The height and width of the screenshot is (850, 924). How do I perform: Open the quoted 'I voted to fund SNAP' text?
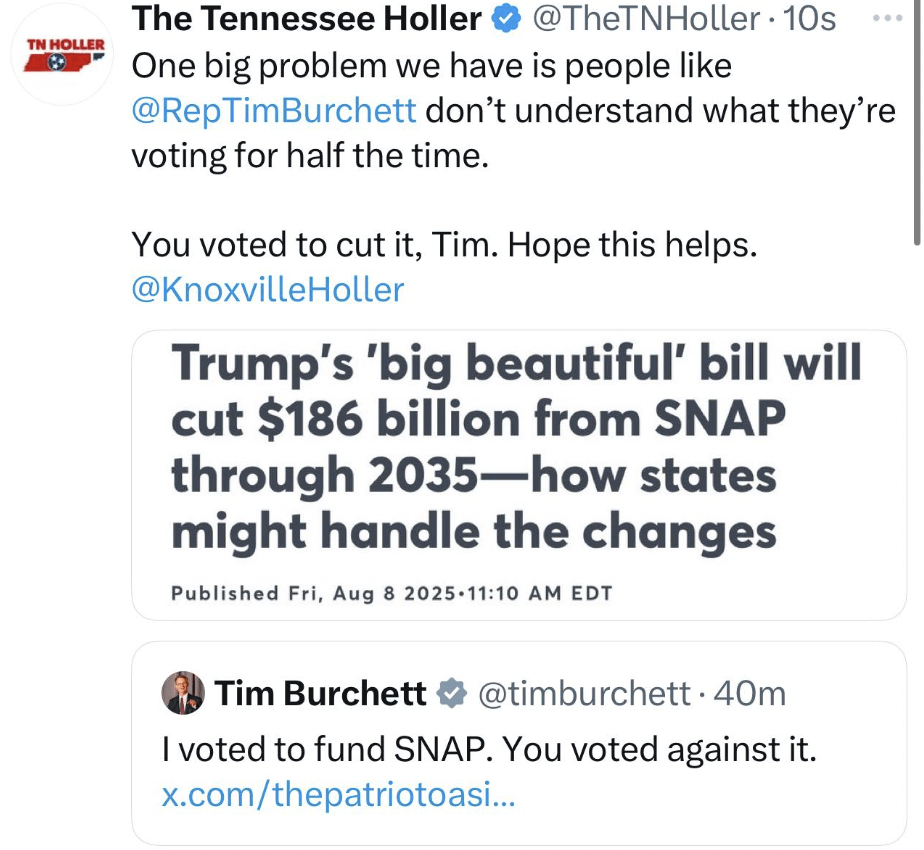pos(489,748)
